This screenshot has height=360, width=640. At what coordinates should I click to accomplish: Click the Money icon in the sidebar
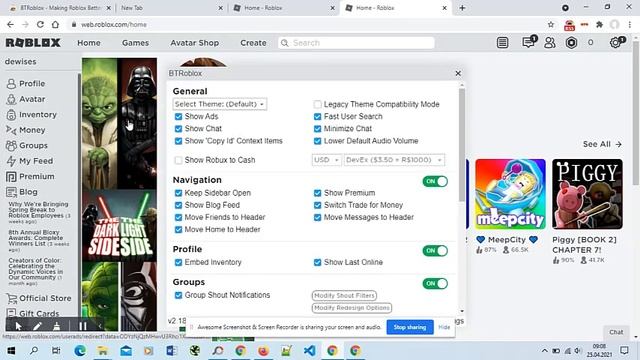click(x=11, y=130)
